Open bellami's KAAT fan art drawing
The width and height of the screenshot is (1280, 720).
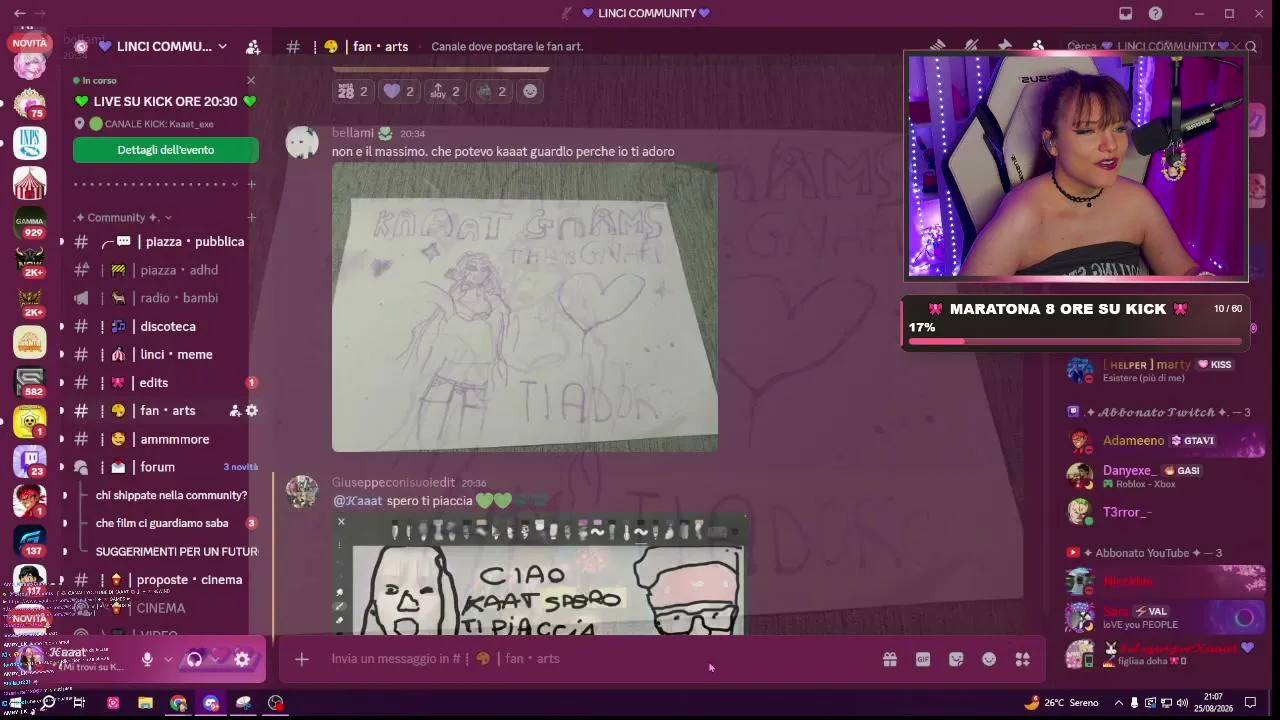525,307
